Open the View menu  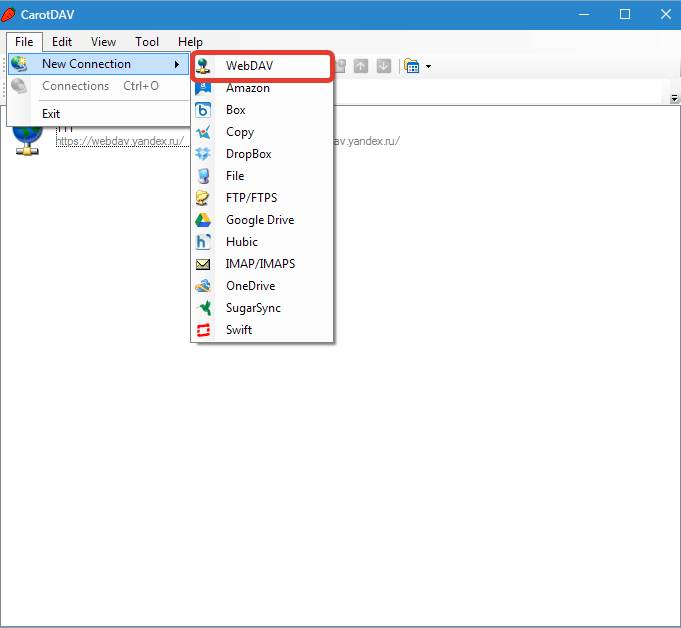tap(103, 42)
